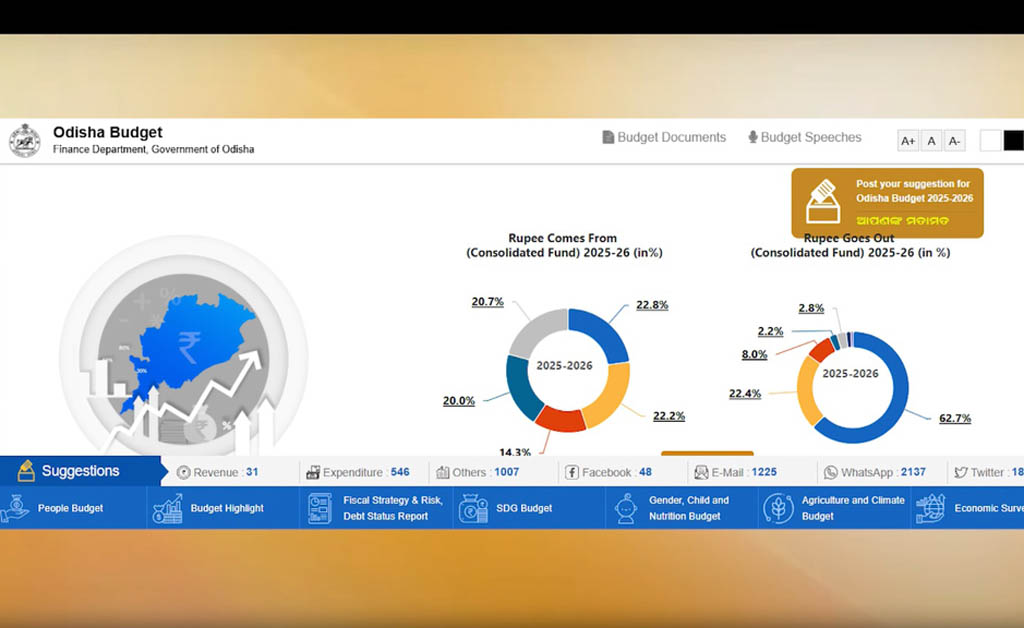Image resolution: width=1024 pixels, height=628 pixels.
Task: Click the Economic Survey globe icon
Action: [931, 508]
